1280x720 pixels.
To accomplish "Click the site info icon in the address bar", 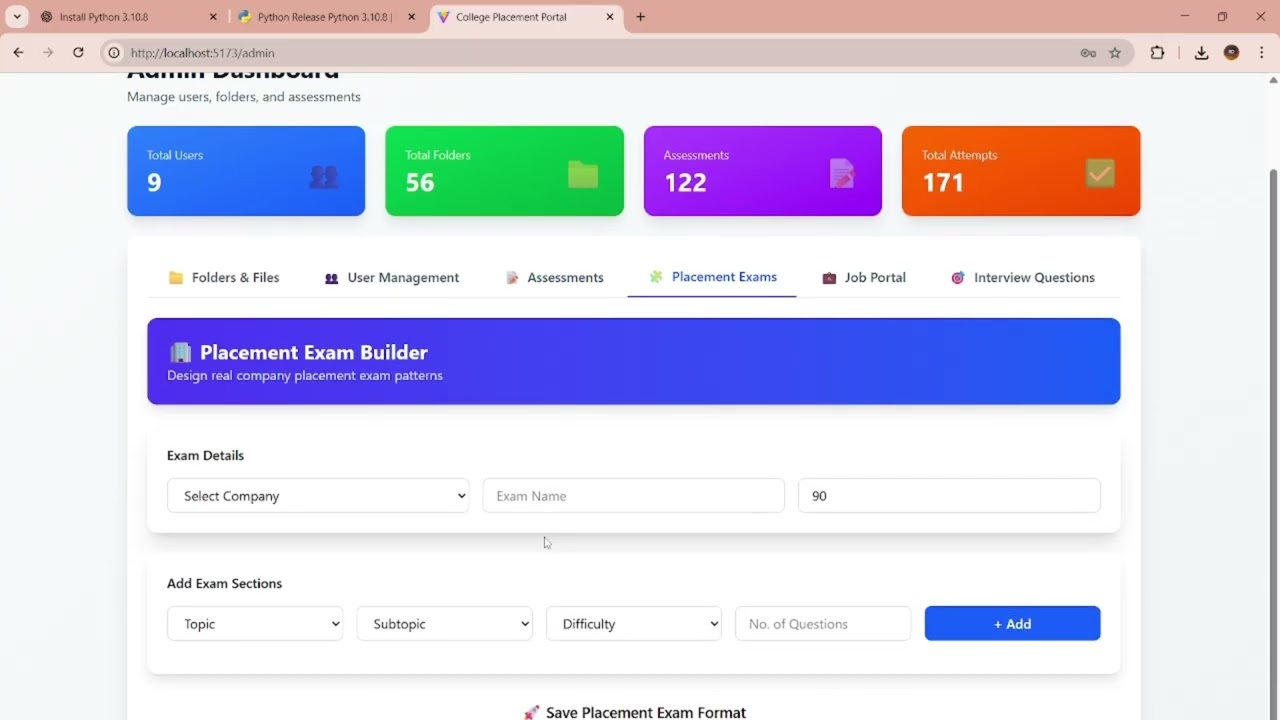I will 114,53.
